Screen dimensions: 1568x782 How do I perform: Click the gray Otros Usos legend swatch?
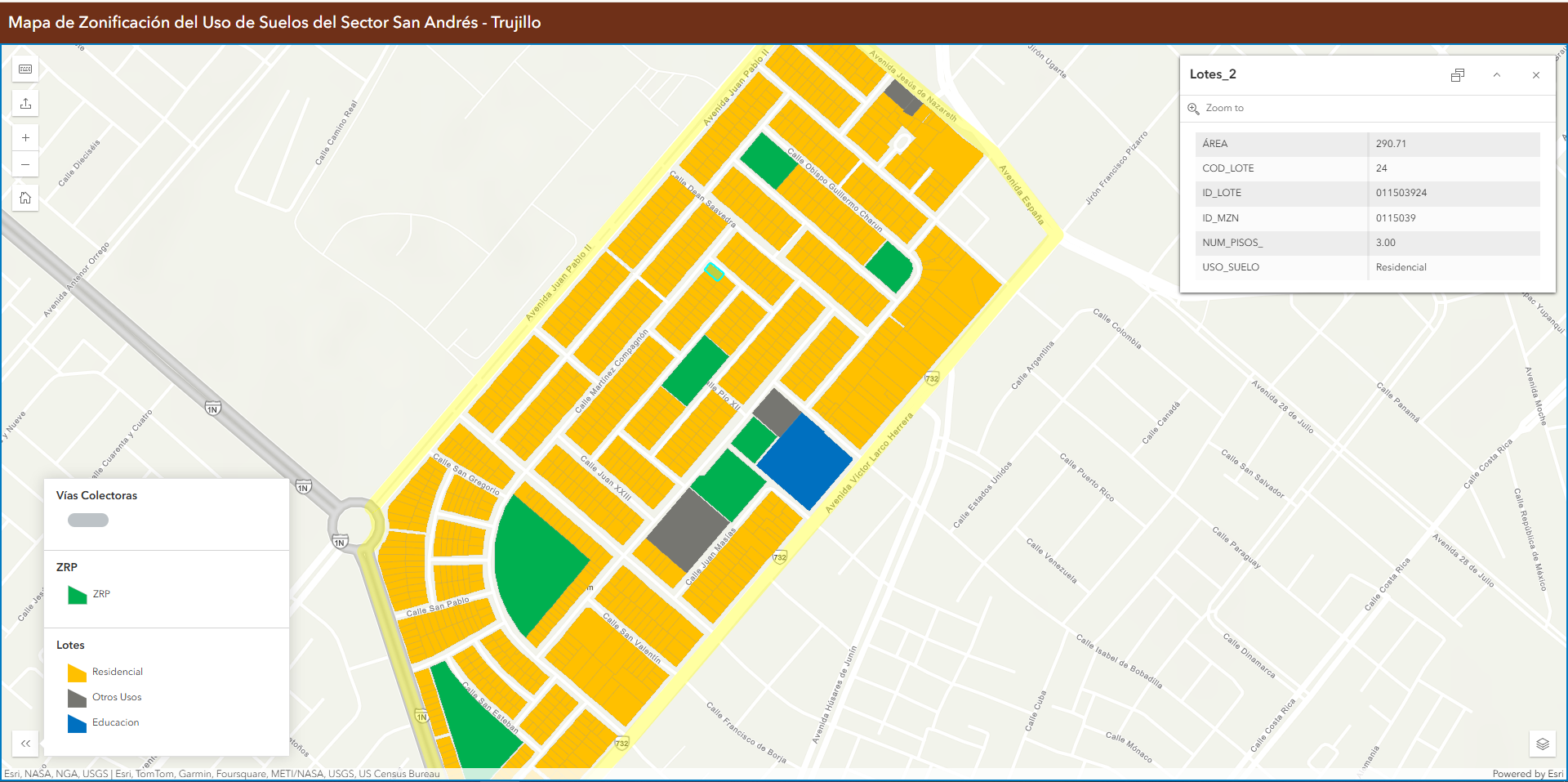click(x=77, y=698)
